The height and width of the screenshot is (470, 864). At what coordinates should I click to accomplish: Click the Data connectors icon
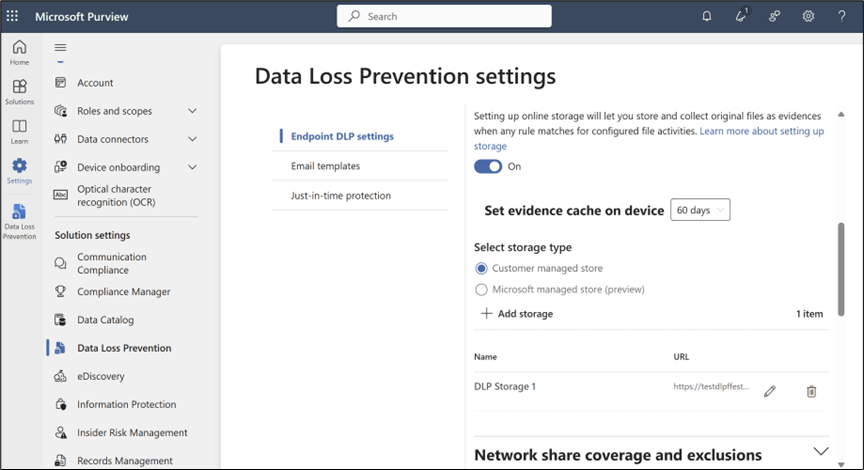pos(61,139)
